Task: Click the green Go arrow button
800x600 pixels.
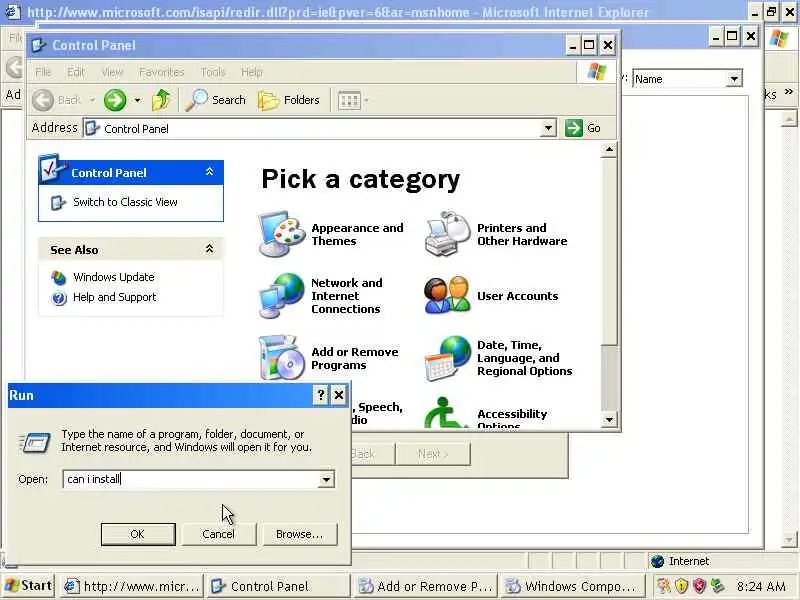Action: point(574,128)
